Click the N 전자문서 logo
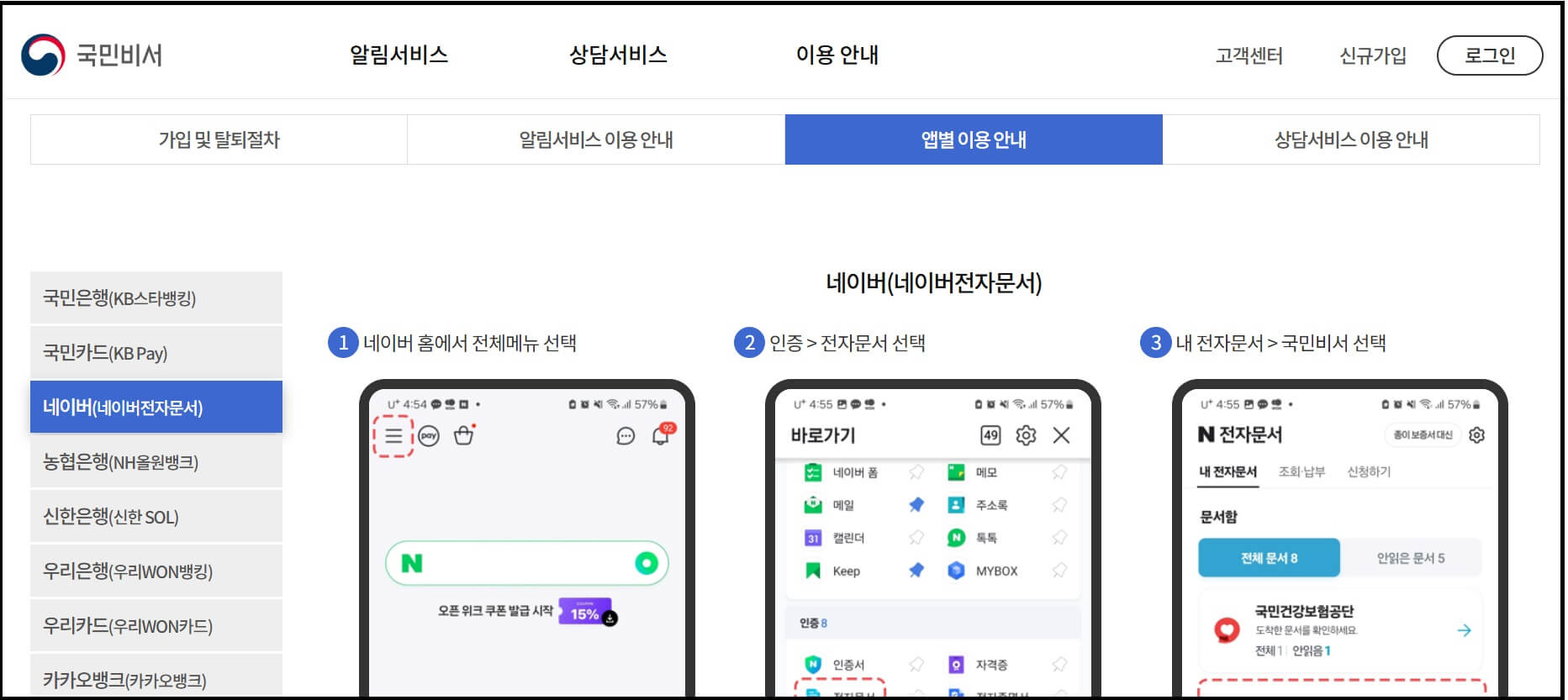 coord(1239,434)
